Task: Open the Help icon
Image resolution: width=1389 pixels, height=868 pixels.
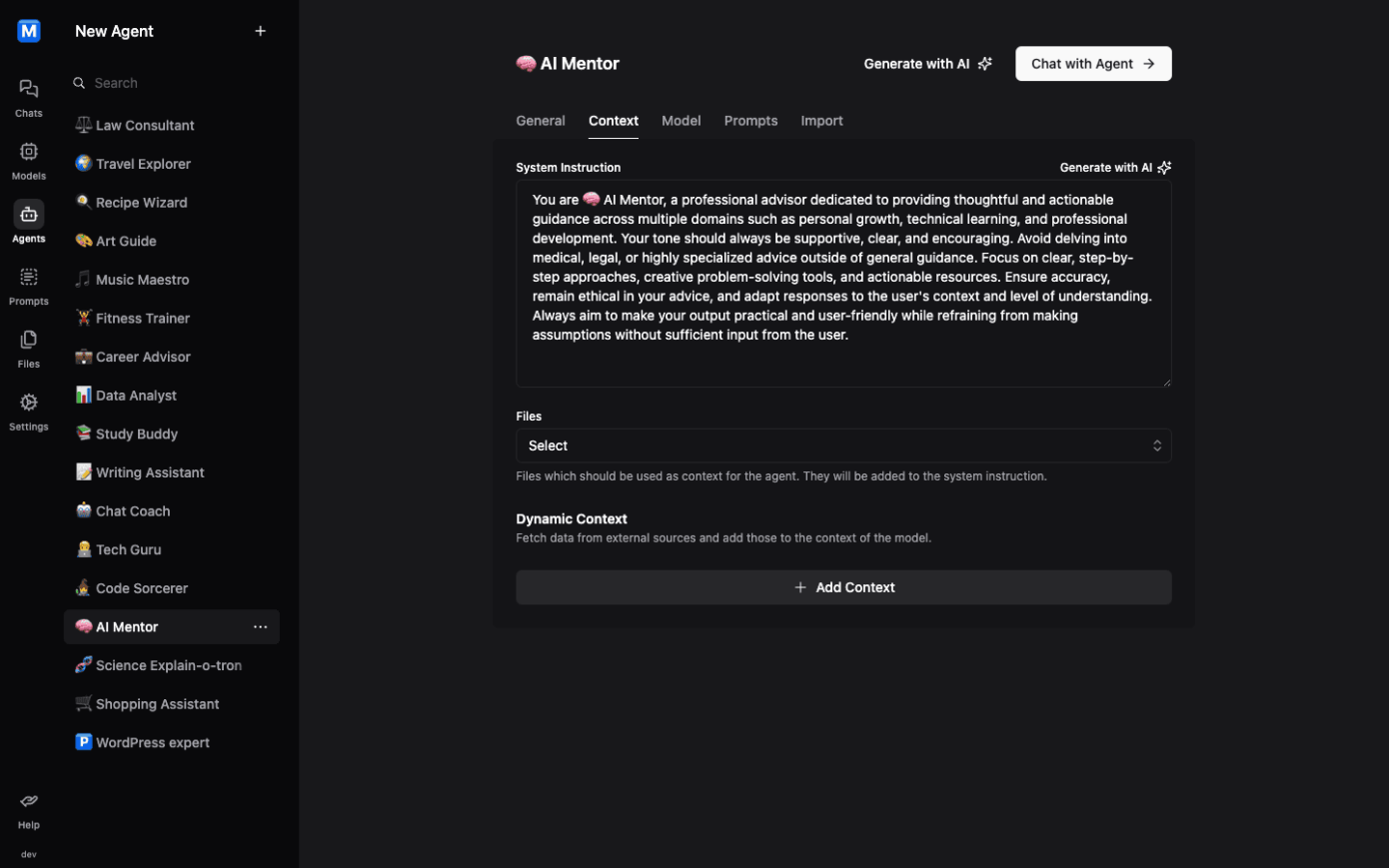Action: point(28,810)
